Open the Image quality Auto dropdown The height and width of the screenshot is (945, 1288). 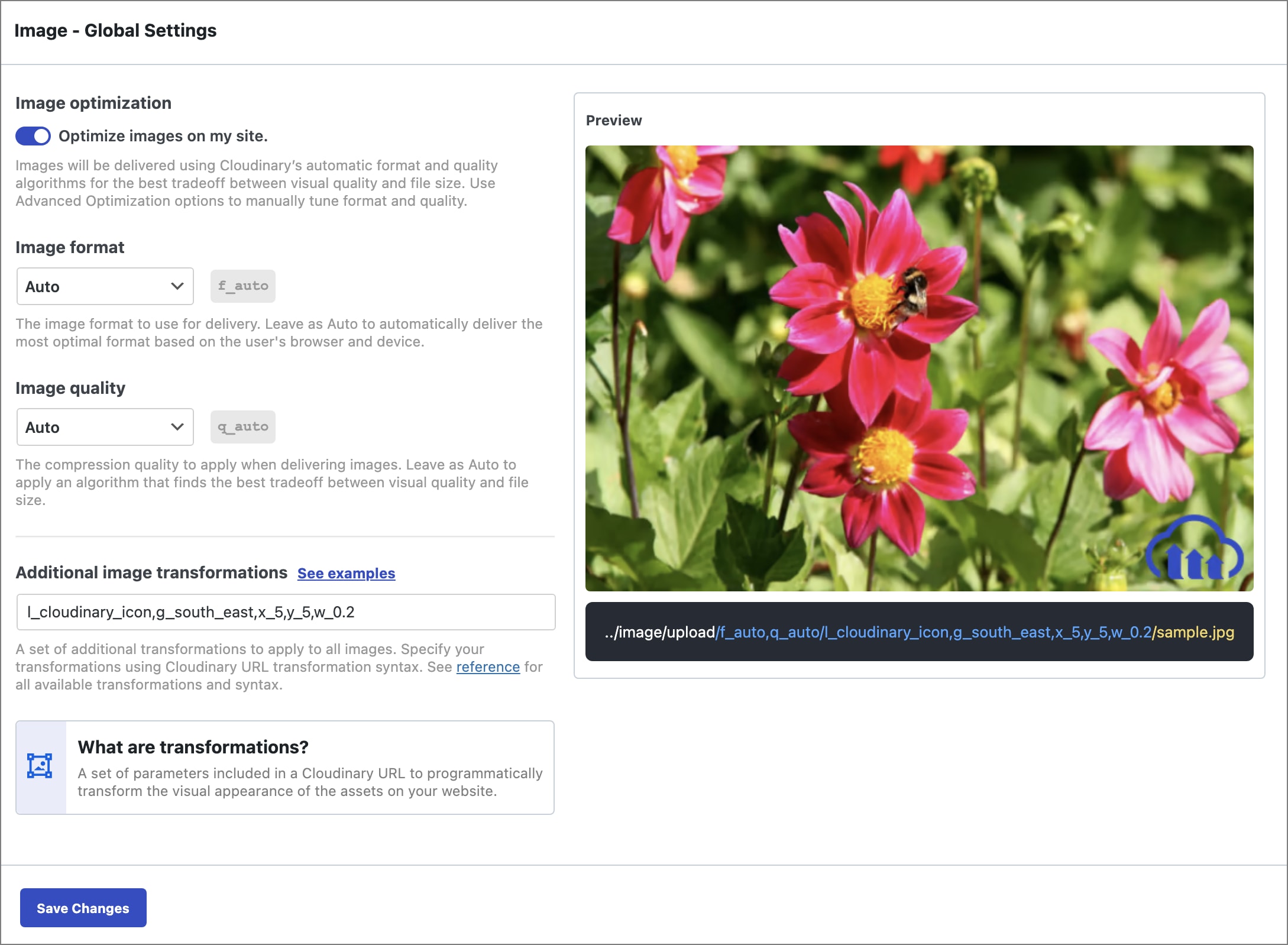pos(105,427)
